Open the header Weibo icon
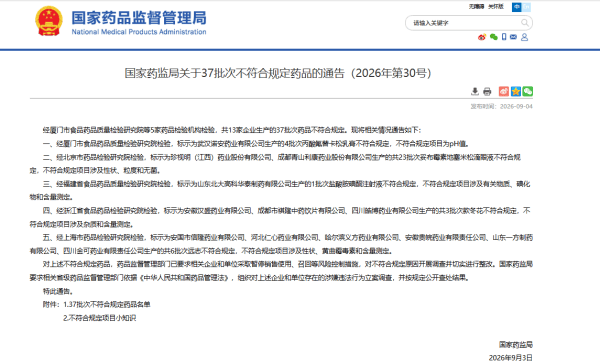Image resolution: width=600 pixels, height=364 pixels. tap(482, 37)
